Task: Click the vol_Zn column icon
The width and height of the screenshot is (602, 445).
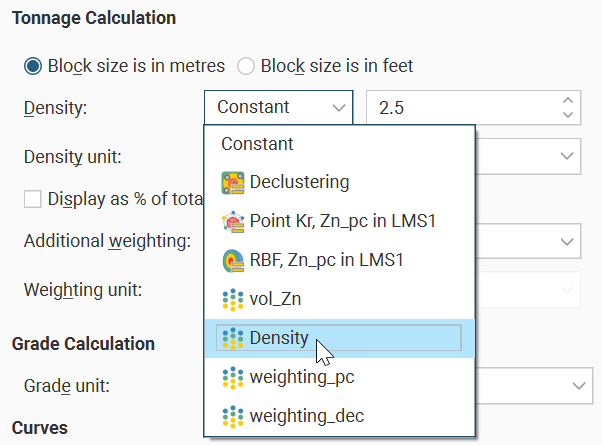Action: click(x=233, y=299)
